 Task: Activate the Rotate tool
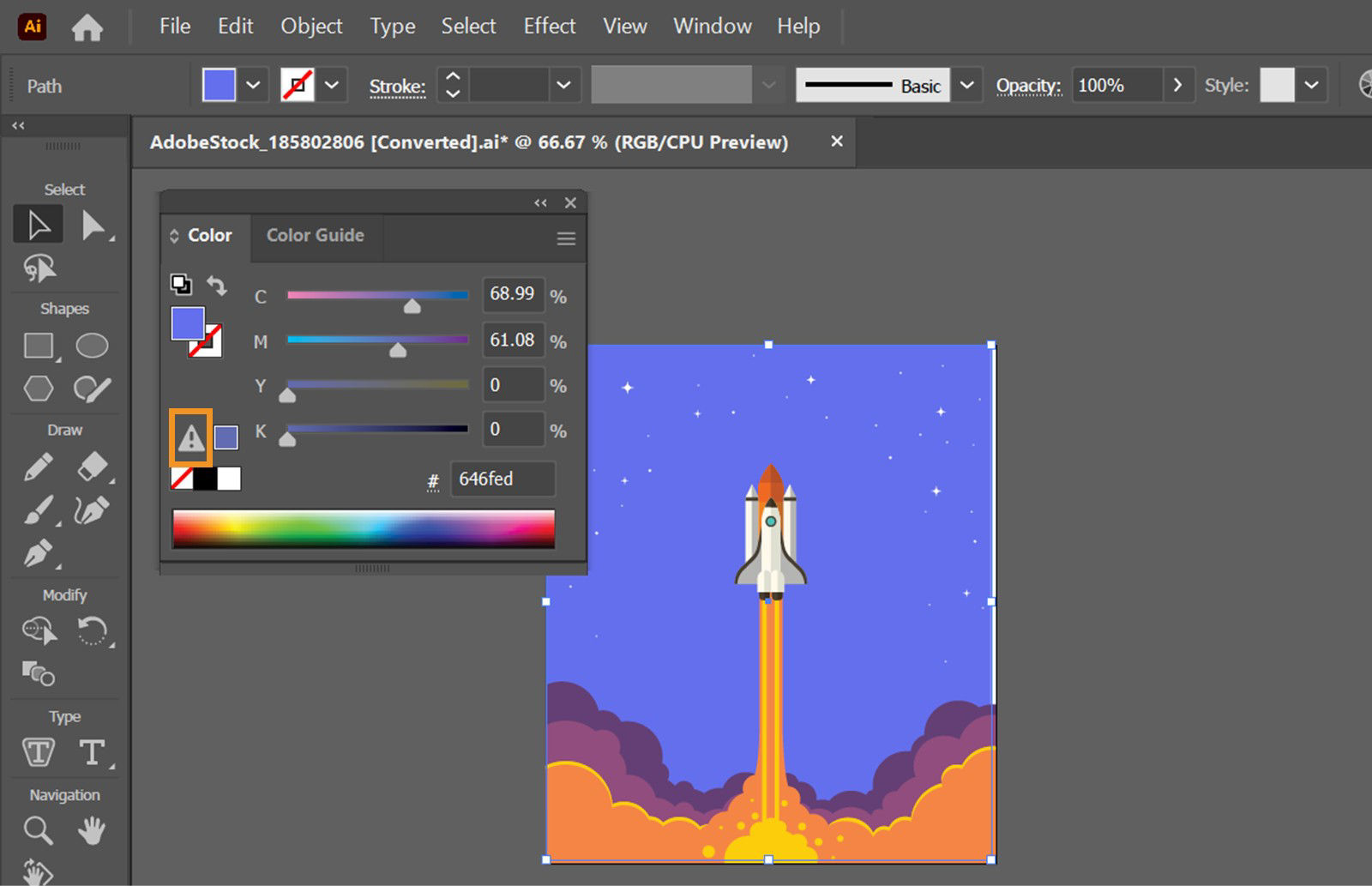pyautogui.click(x=92, y=632)
